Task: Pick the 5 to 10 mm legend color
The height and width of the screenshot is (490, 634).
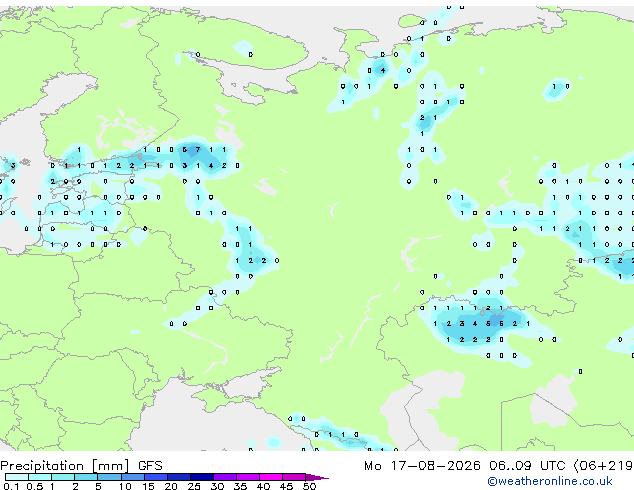Action: (x=109, y=477)
